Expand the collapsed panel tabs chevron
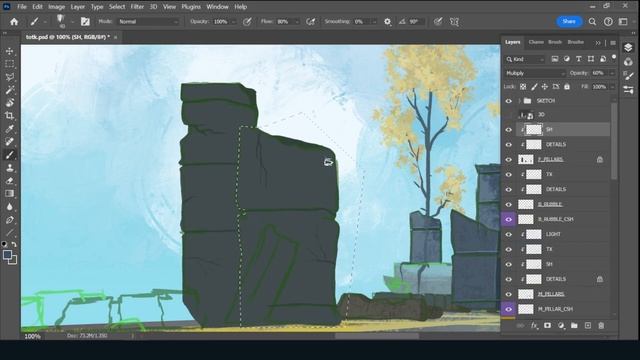 [598, 42]
